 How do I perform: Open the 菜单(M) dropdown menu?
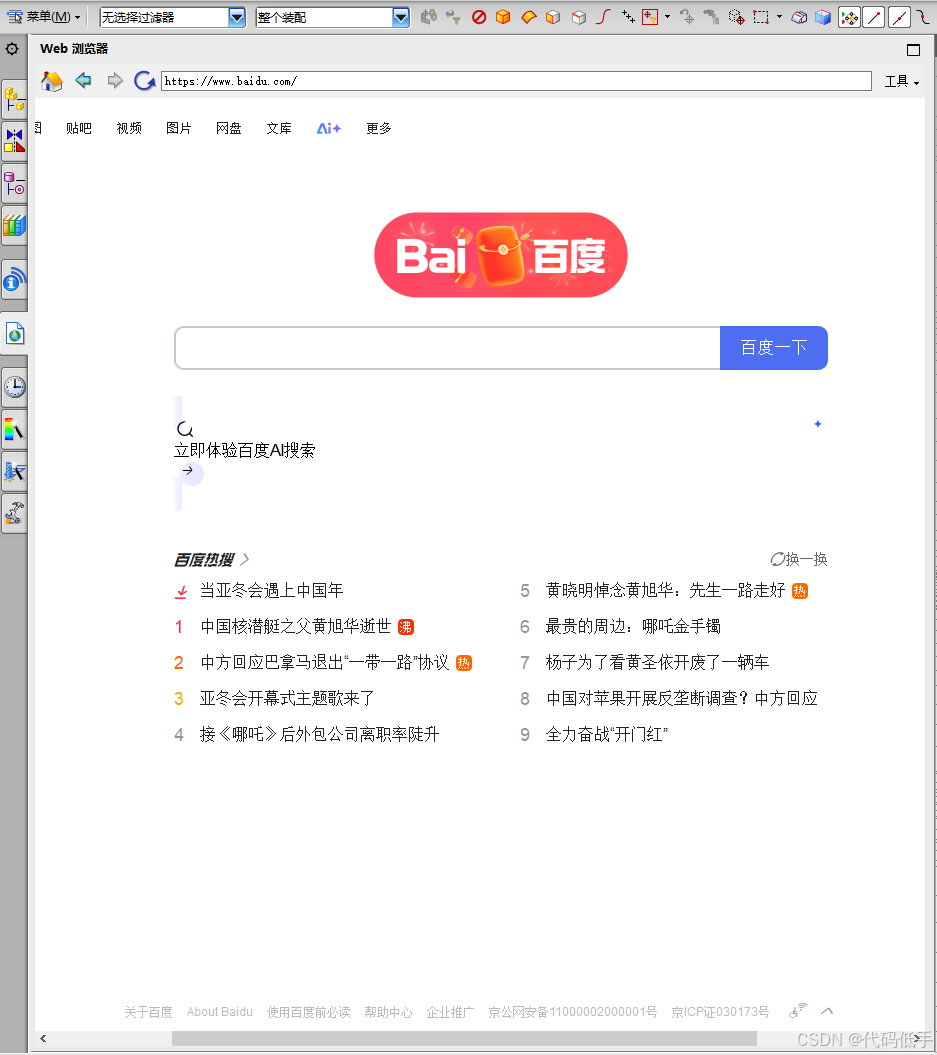44,17
